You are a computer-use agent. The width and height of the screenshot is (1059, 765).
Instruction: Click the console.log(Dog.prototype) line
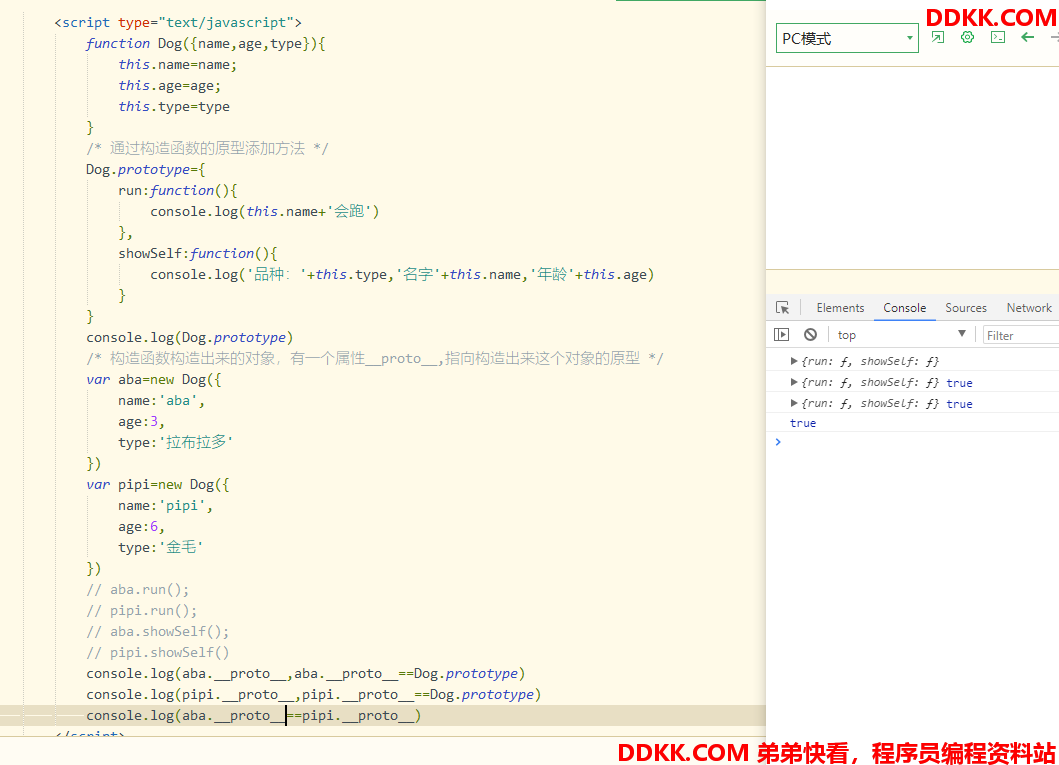[x=190, y=337]
